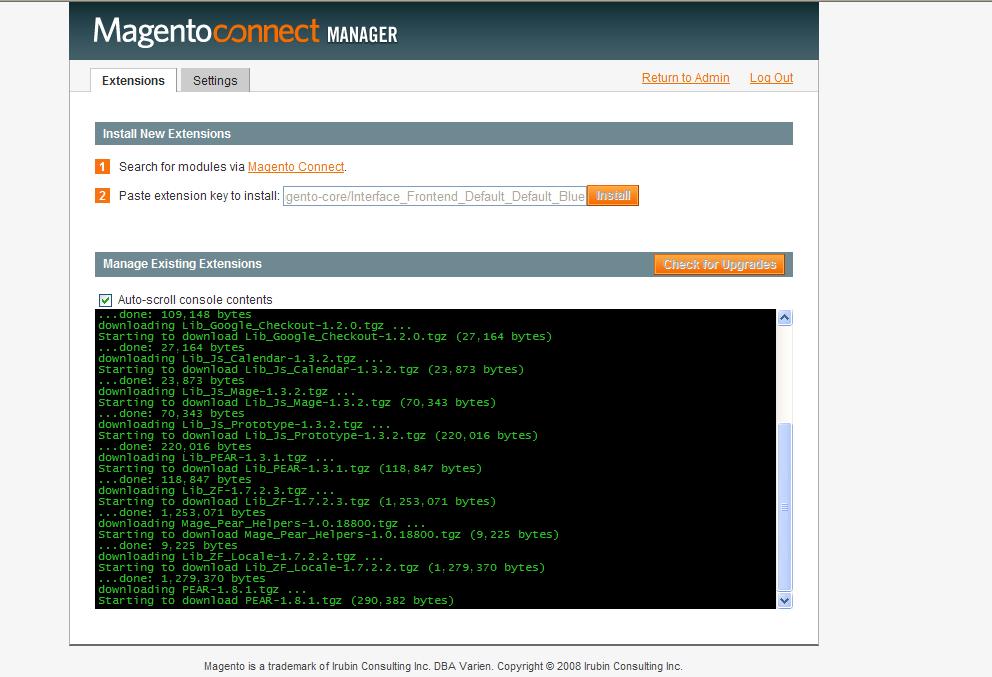Click console line 'Starting to download PEAR-1.8.1.tgz'
This screenshot has width=992, height=677.
click(276, 600)
